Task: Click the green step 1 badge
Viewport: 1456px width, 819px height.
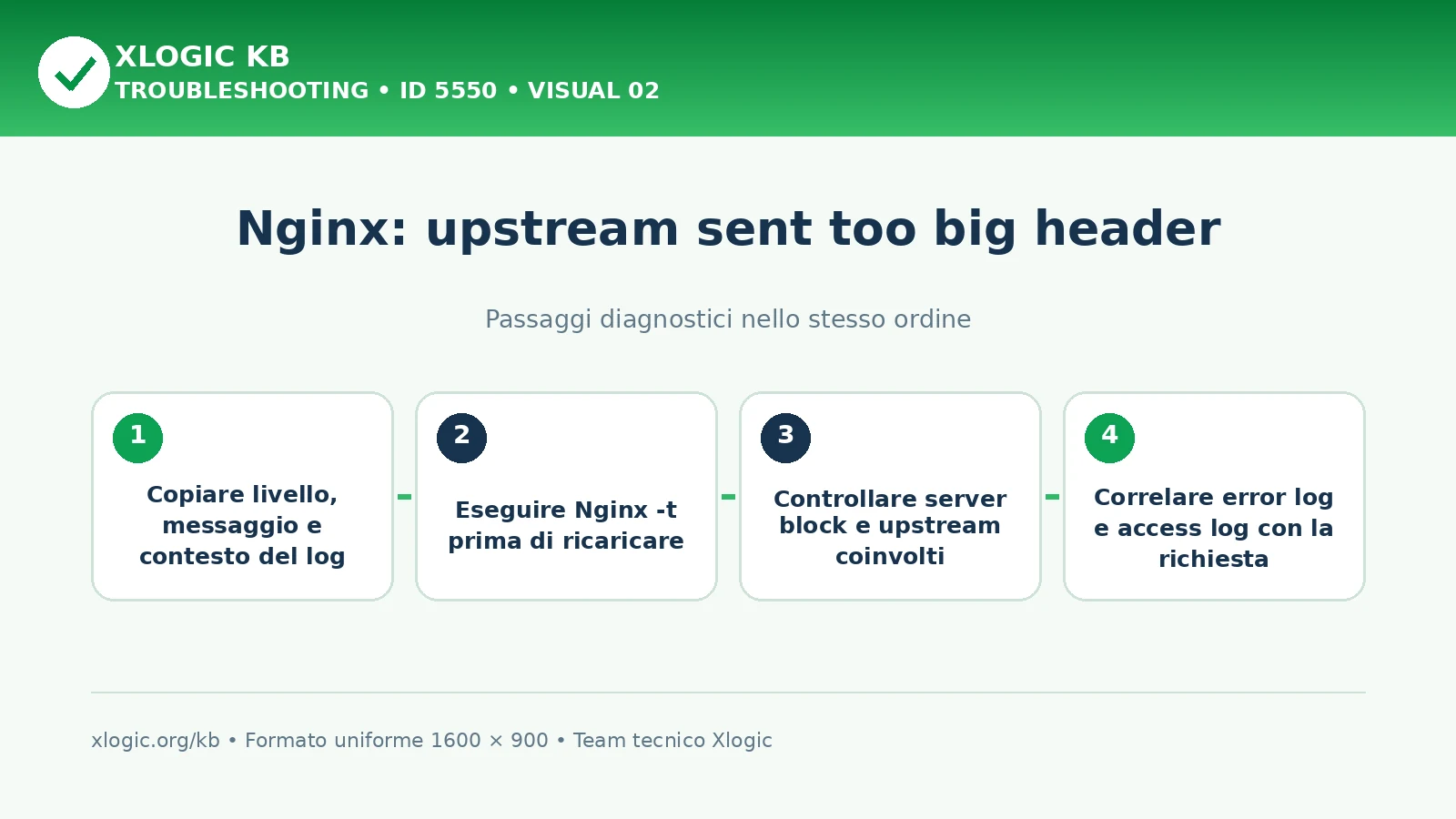Action: 137,438
